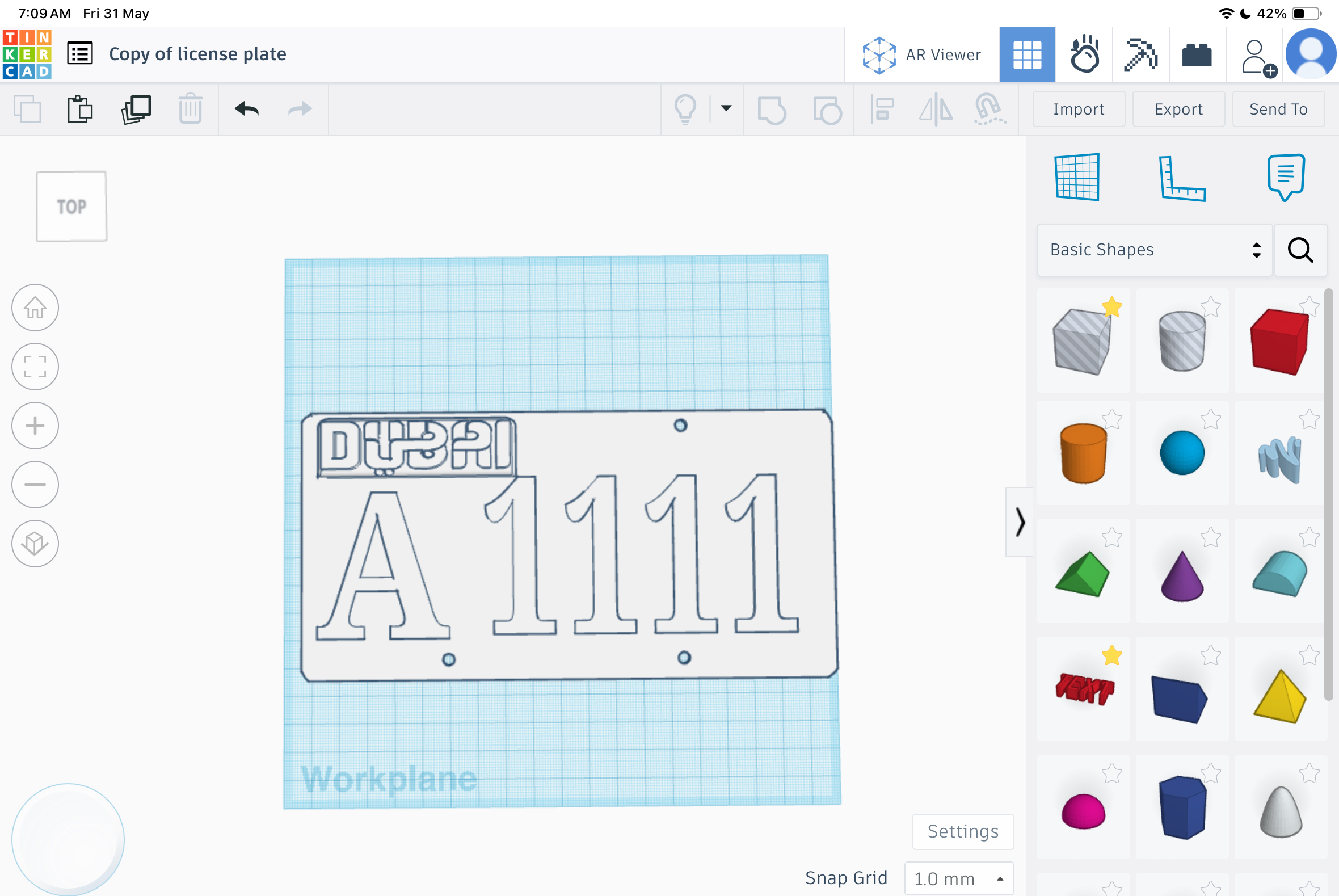Viewport: 1339px width, 896px height.
Task: Click the Export button
Action: [1178, 108]
